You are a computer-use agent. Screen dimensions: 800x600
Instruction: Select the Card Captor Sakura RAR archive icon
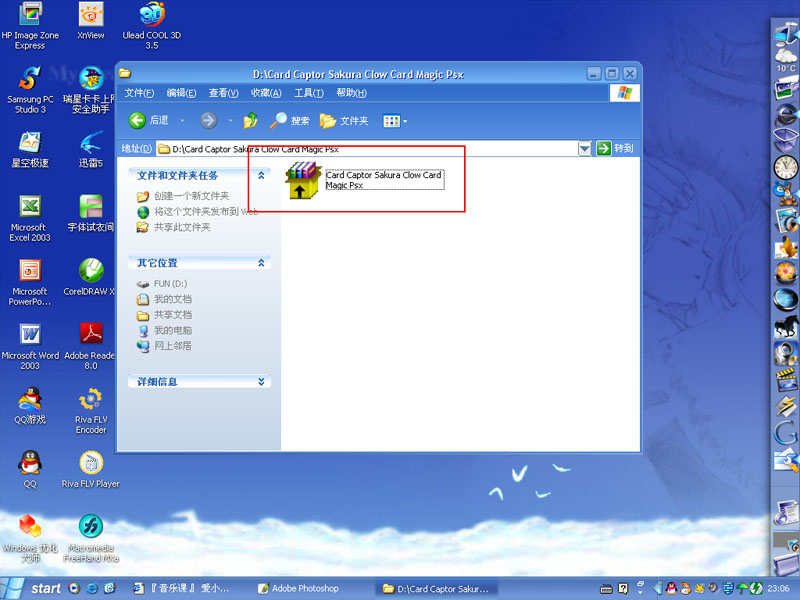click(x=303, y=180)
